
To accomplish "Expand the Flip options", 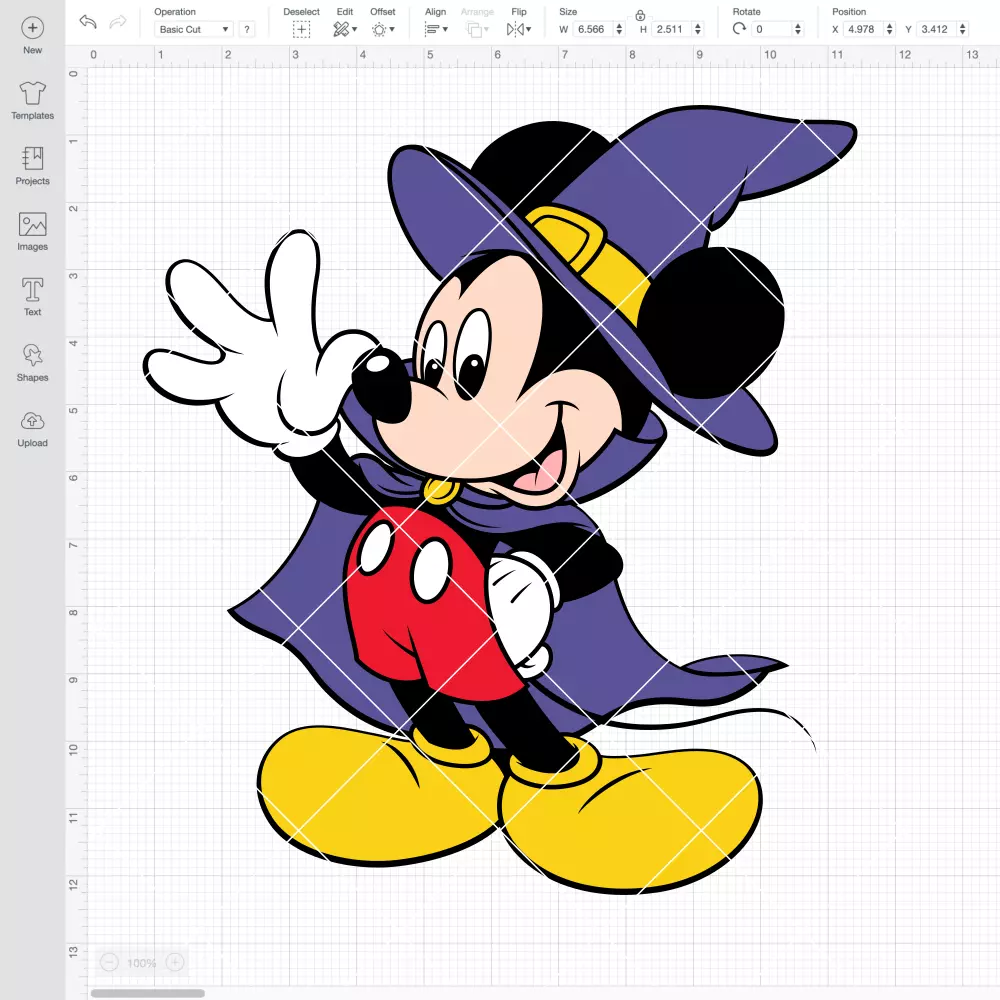I will pos(519,29).
